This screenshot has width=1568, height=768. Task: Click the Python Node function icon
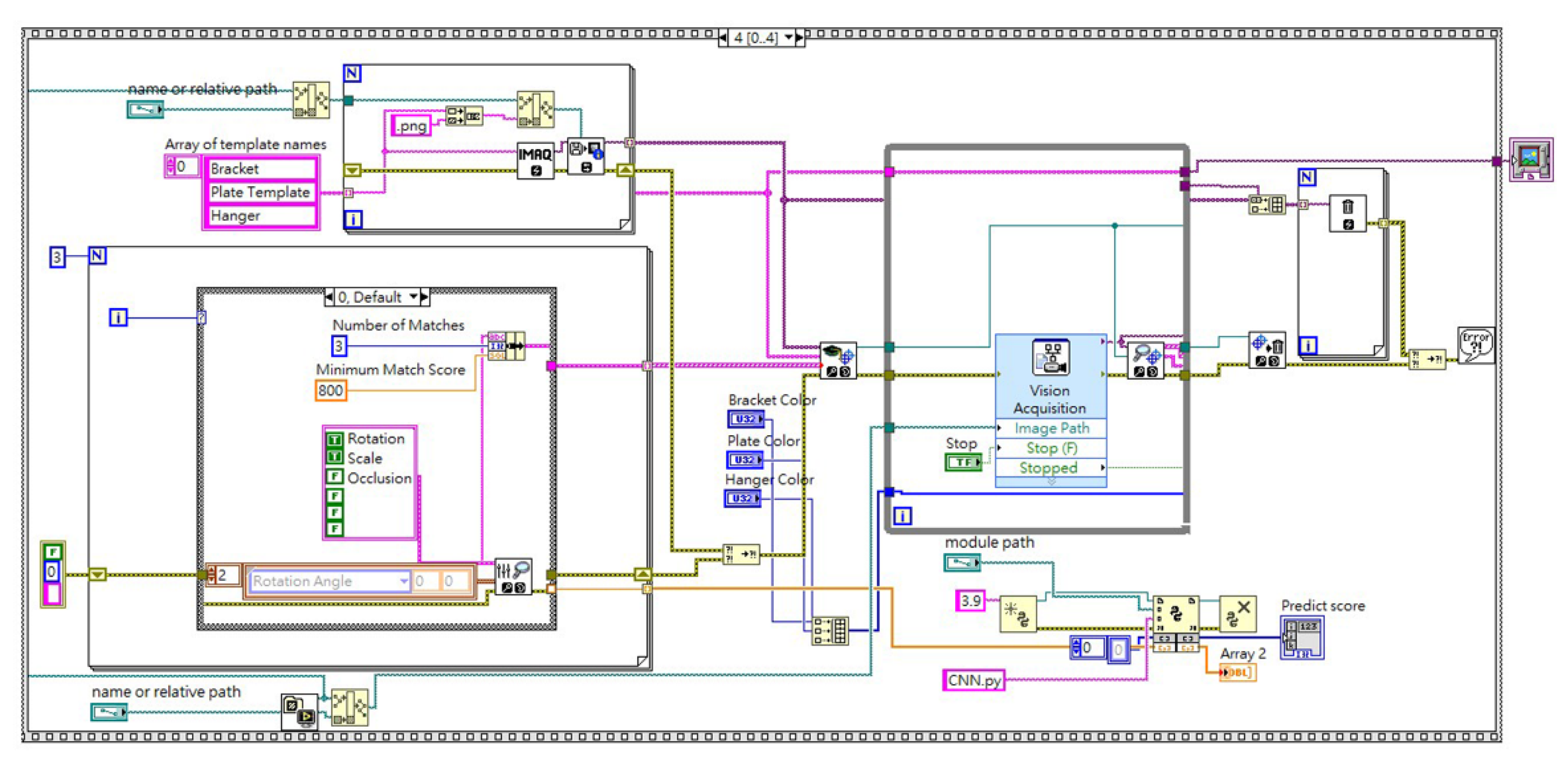(x=1176, y=614)
